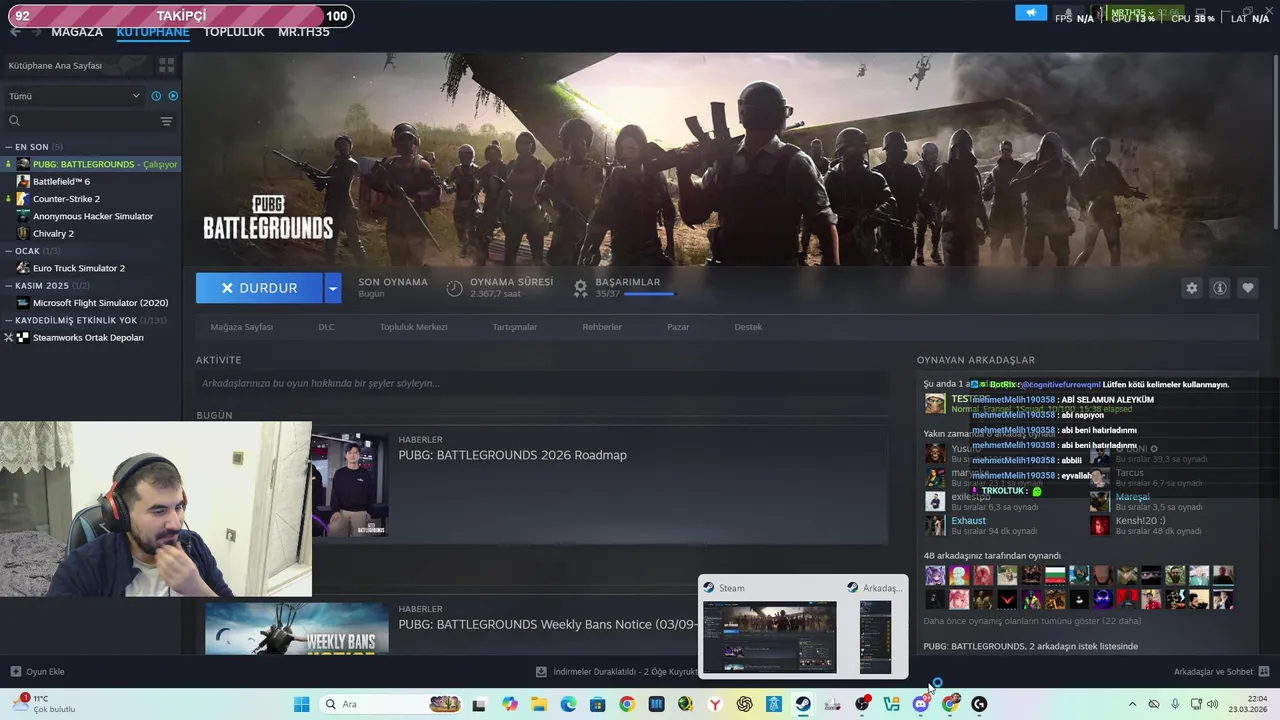
Task: Select Euro Truck Simulator 2
Action: (x=78, y=268)
